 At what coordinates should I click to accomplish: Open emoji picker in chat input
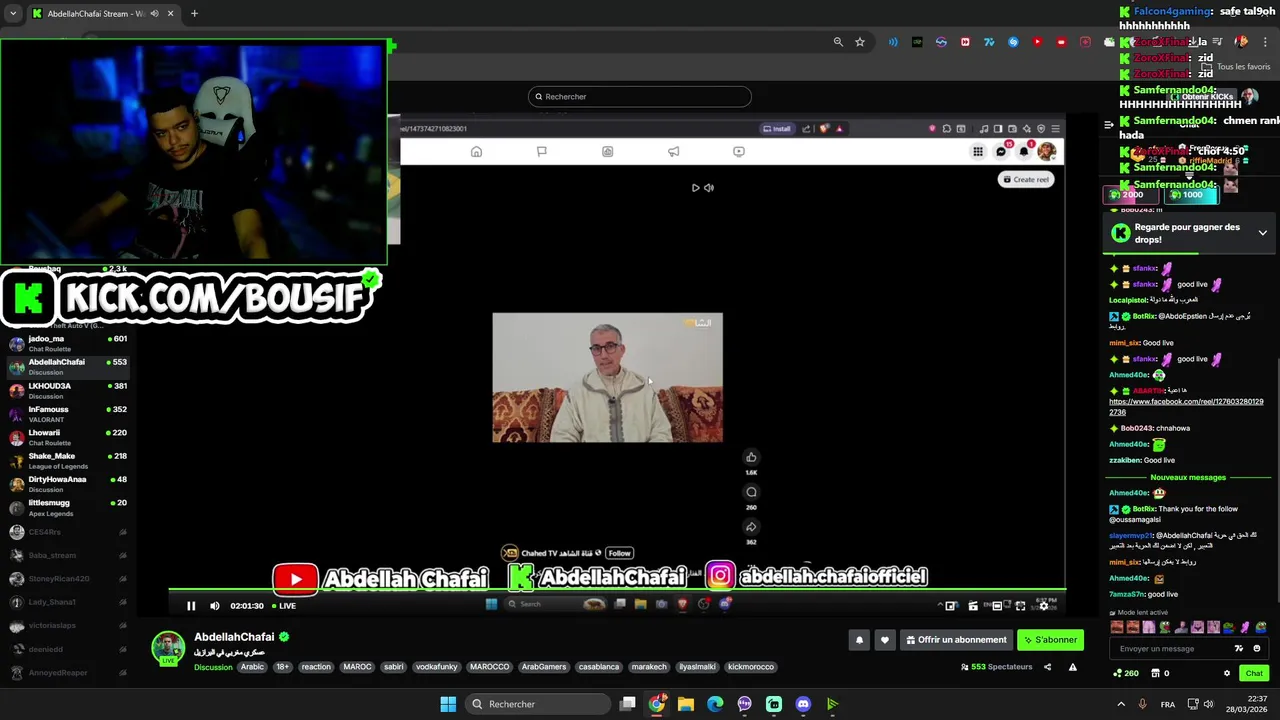pos(1257,649)
